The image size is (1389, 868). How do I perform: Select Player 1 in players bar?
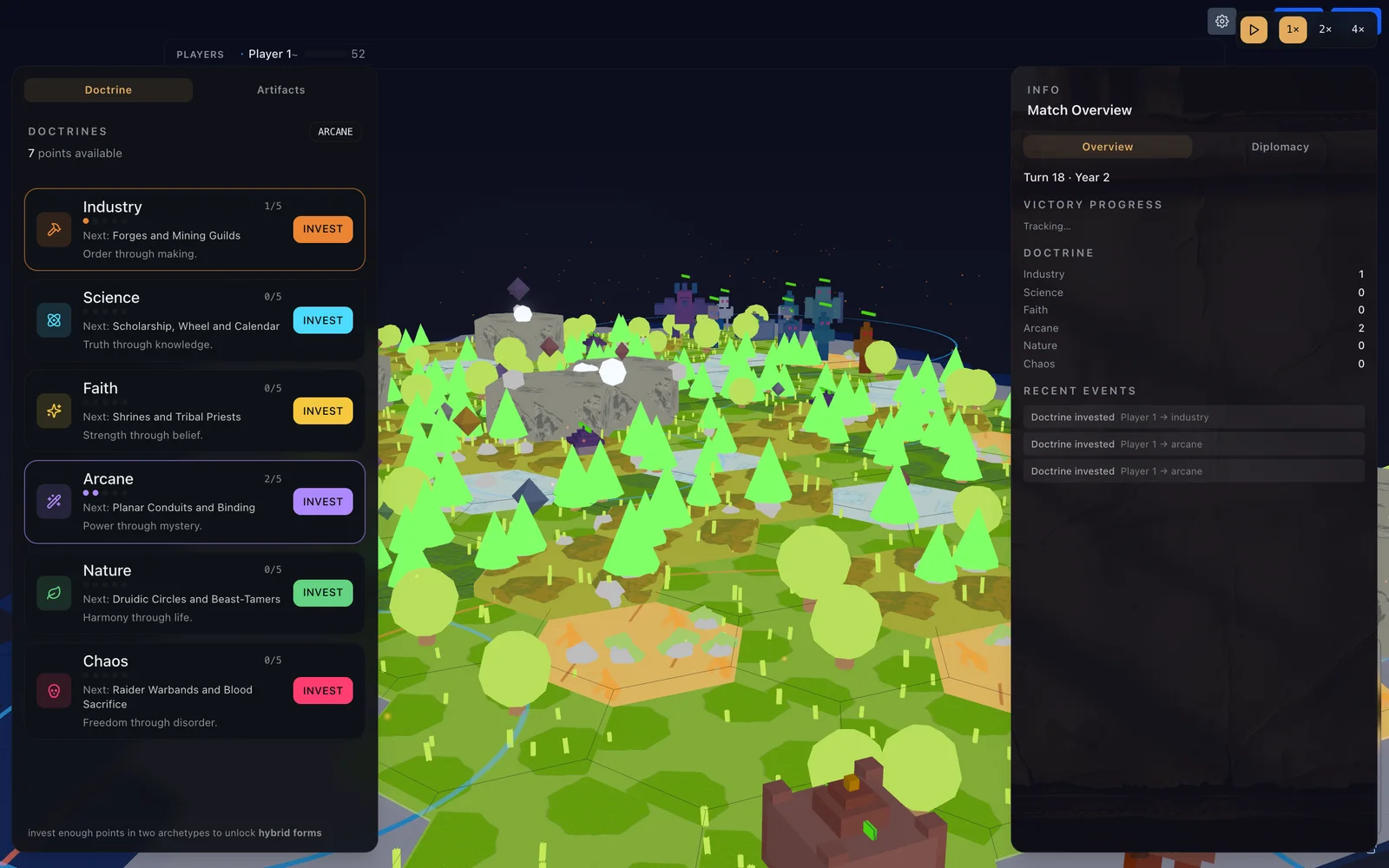click(273, 54)
